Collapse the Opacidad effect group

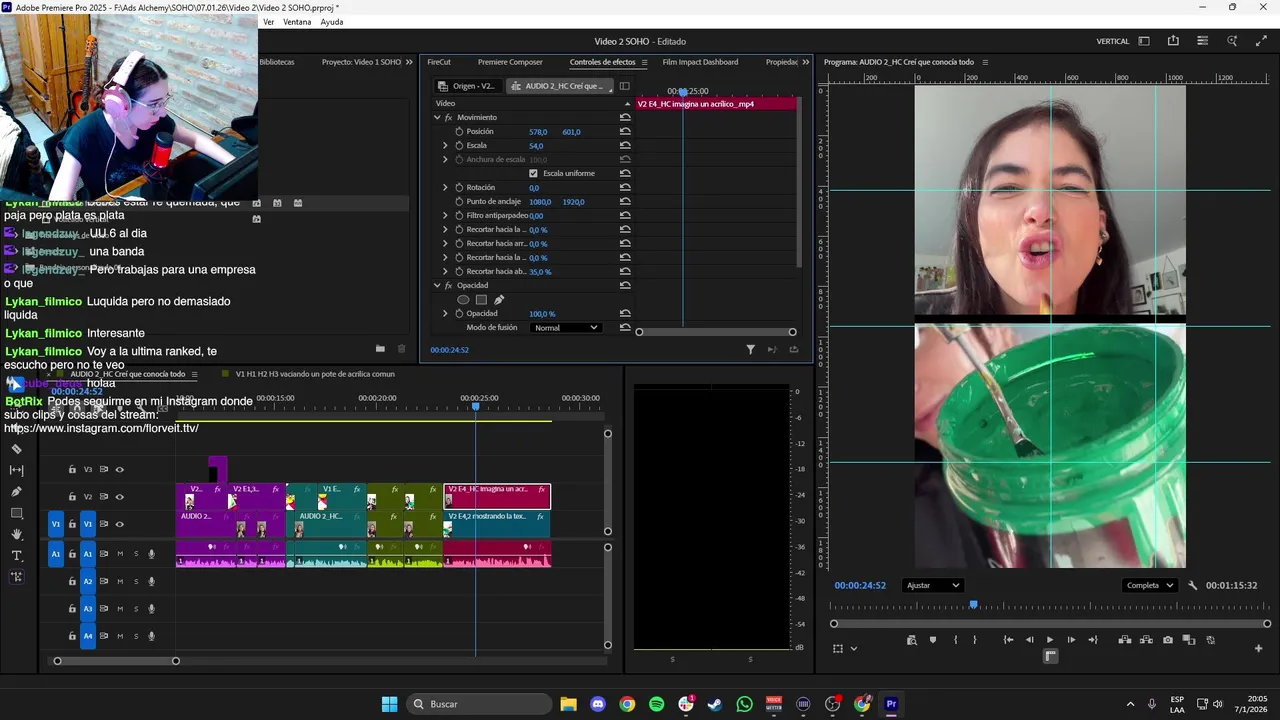(437, 285)
